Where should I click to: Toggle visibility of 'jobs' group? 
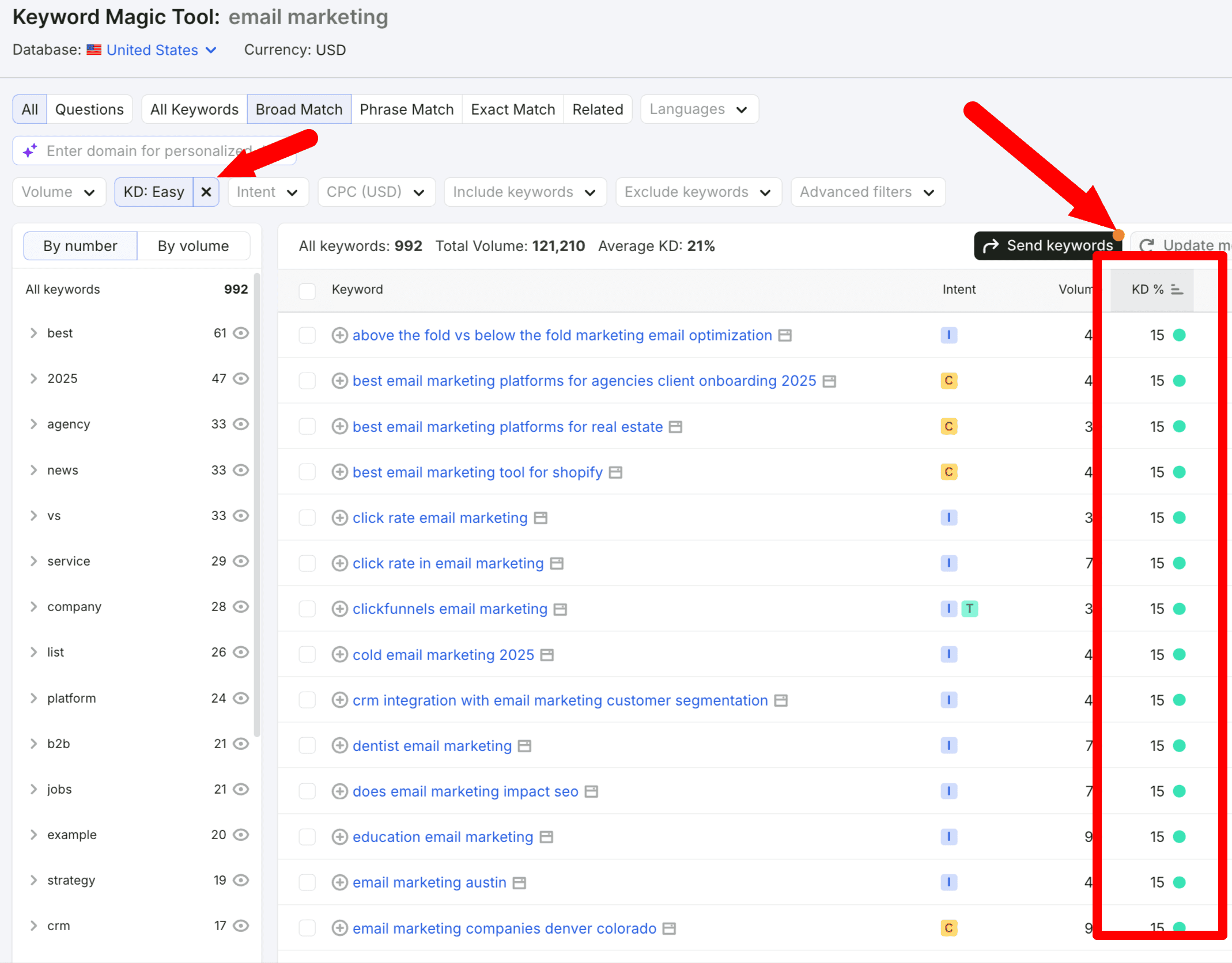point(241,789)
